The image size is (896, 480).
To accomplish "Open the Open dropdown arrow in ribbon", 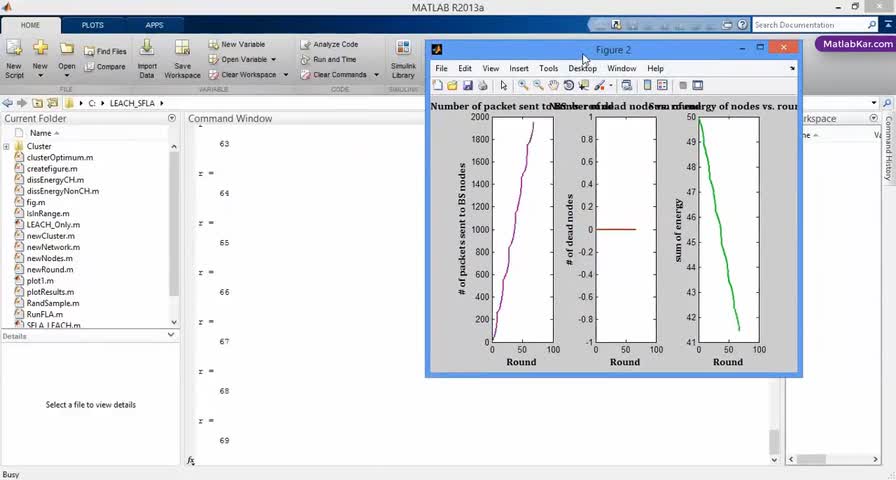I will (x=67, y=75).
